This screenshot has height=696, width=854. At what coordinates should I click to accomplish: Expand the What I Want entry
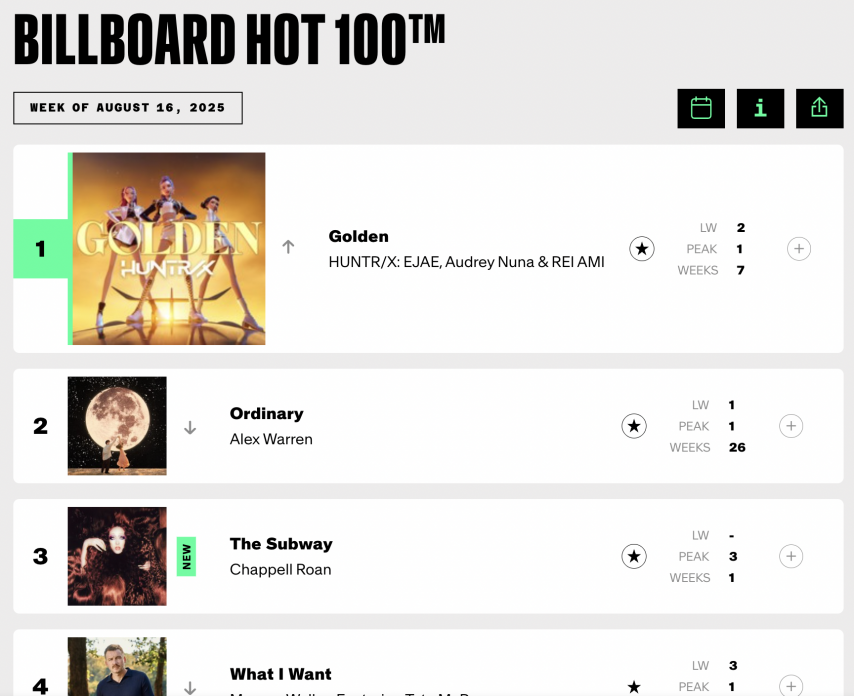(790, 686)
